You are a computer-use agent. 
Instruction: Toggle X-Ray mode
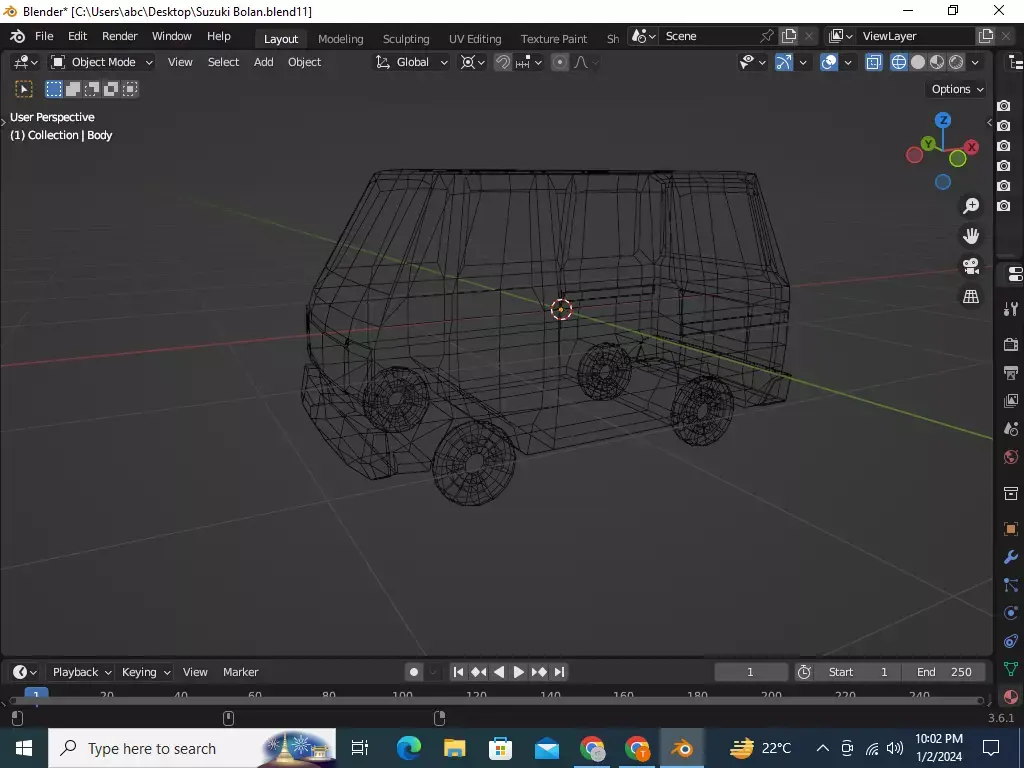pyautogui.click(x=874, y=62)
